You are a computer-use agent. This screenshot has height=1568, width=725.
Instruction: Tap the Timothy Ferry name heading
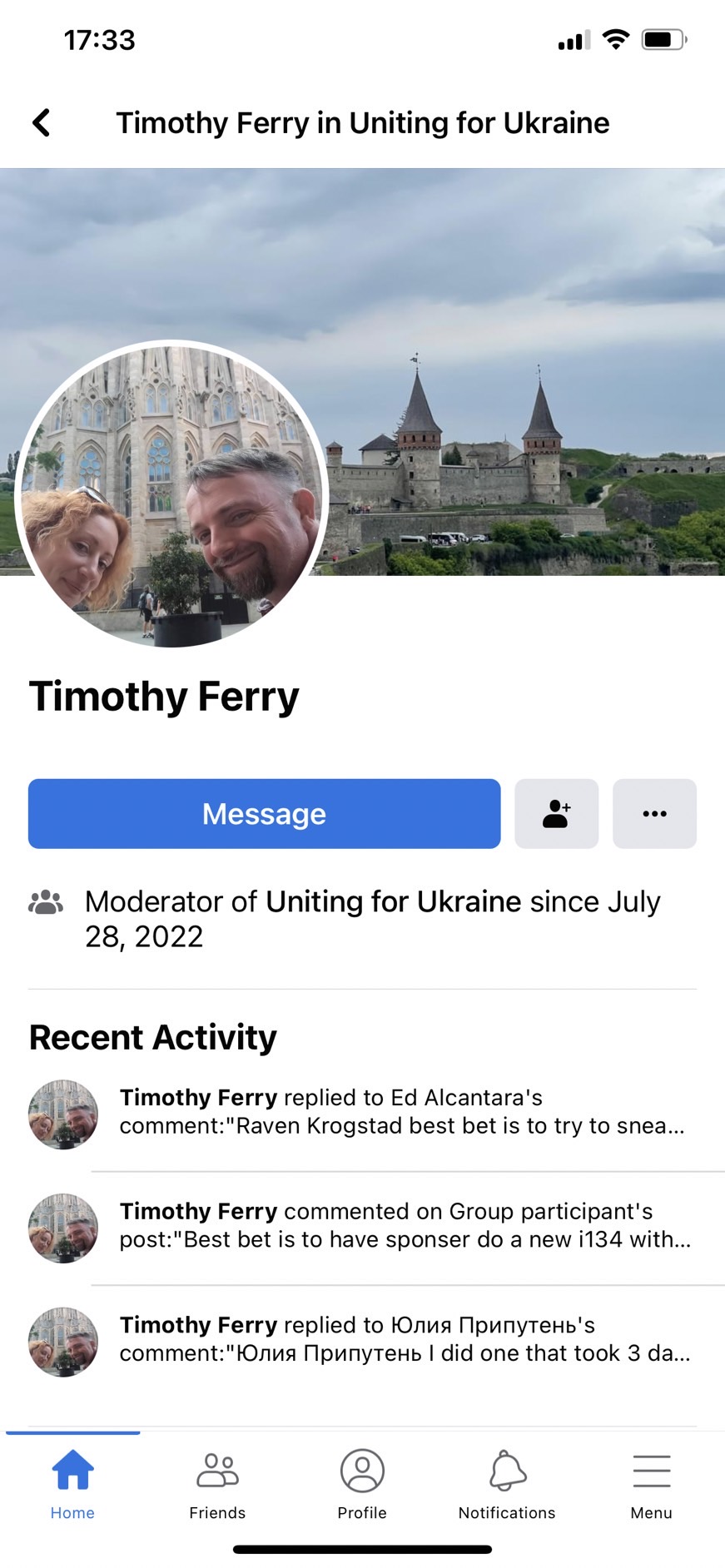point(164,697)
